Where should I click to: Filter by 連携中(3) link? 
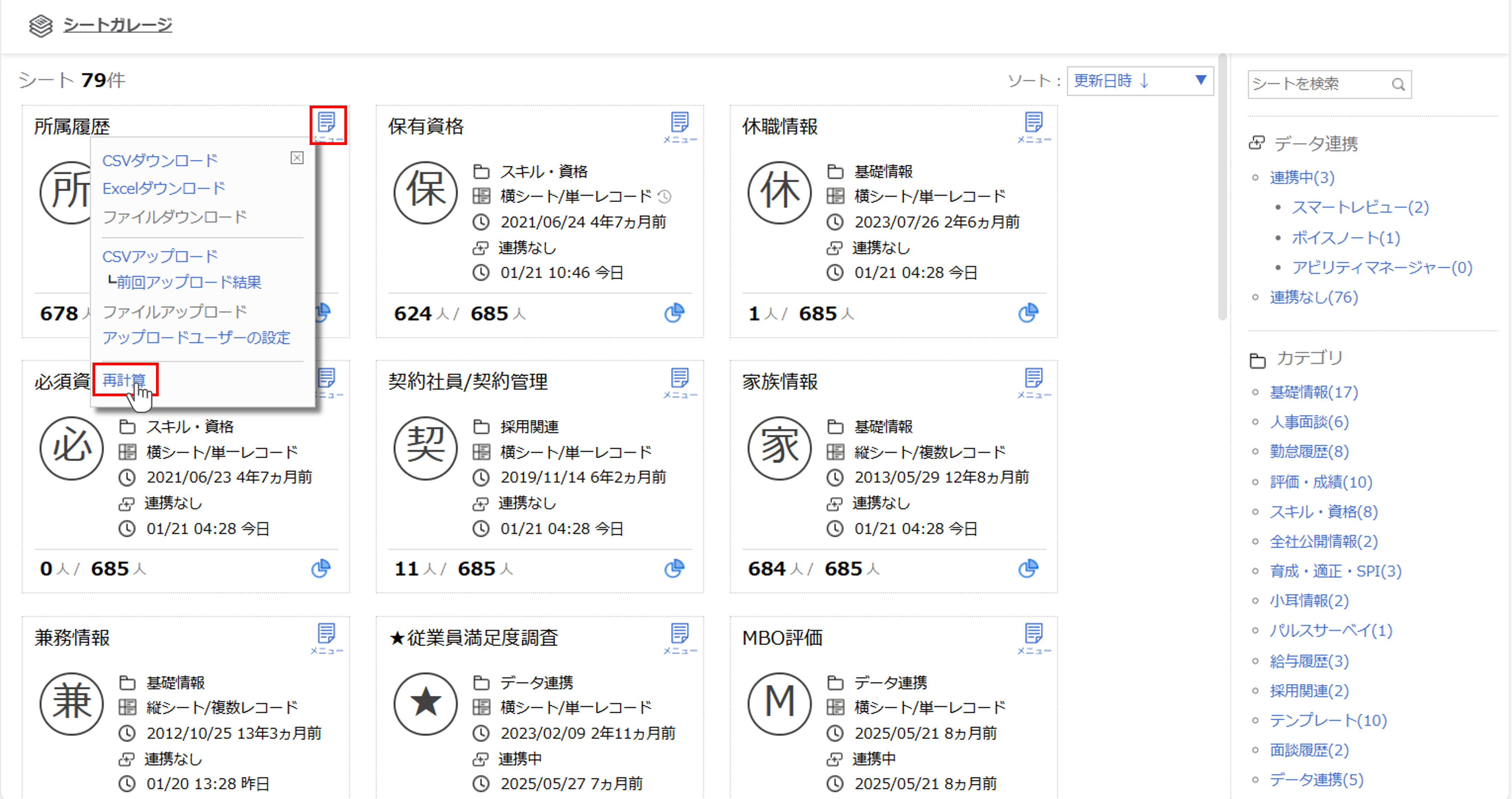[1302, 177]
